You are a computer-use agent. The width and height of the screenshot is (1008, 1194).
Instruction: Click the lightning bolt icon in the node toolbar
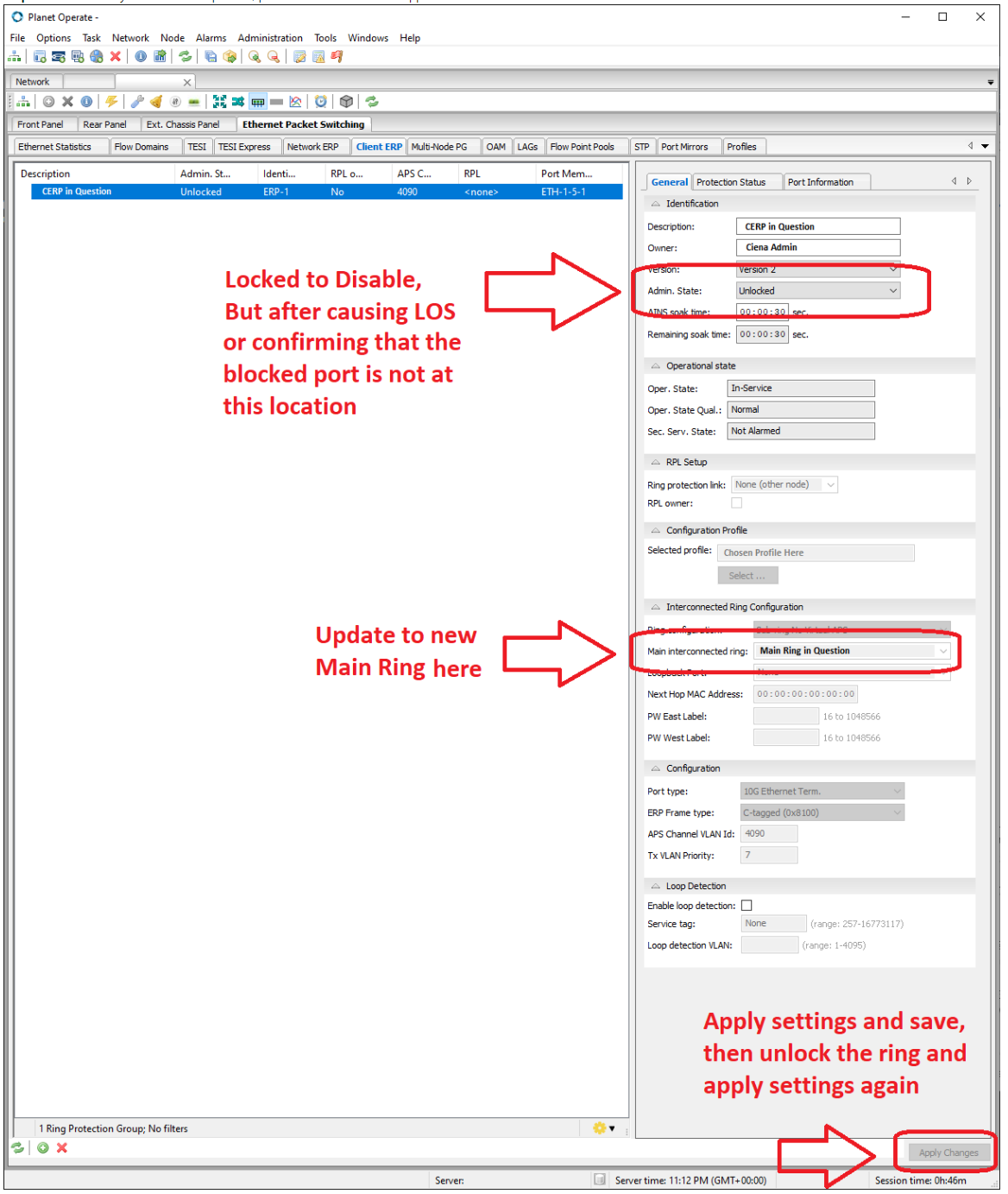(110, 101)
